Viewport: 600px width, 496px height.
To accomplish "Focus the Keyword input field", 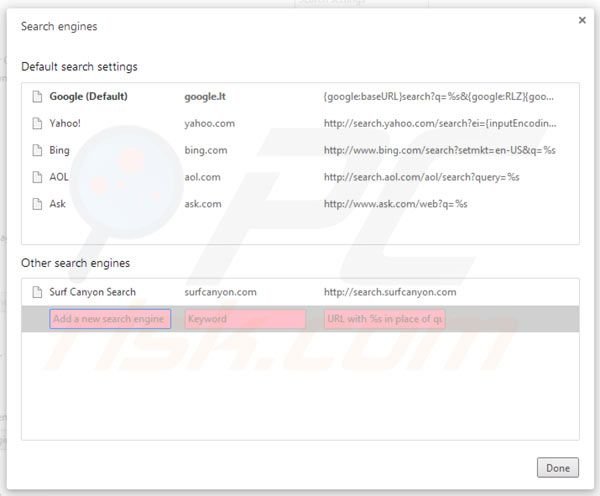I will pos(245,319).
